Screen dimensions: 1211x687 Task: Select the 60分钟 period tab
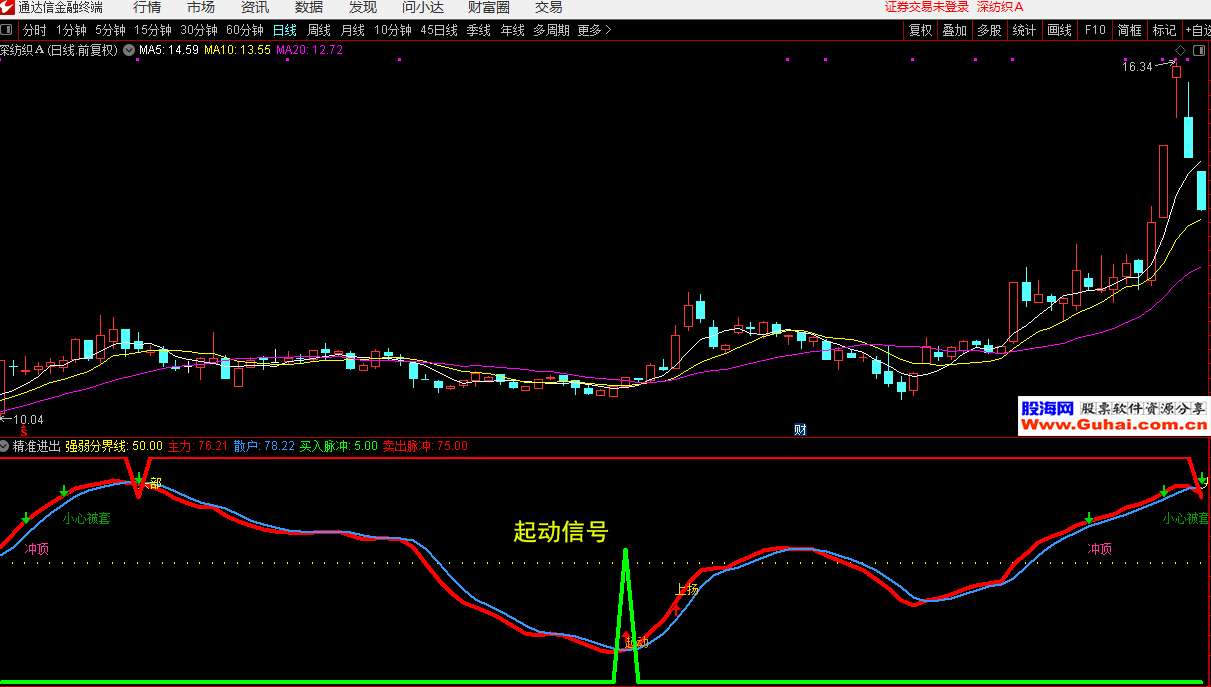click(x=245, y=30)
